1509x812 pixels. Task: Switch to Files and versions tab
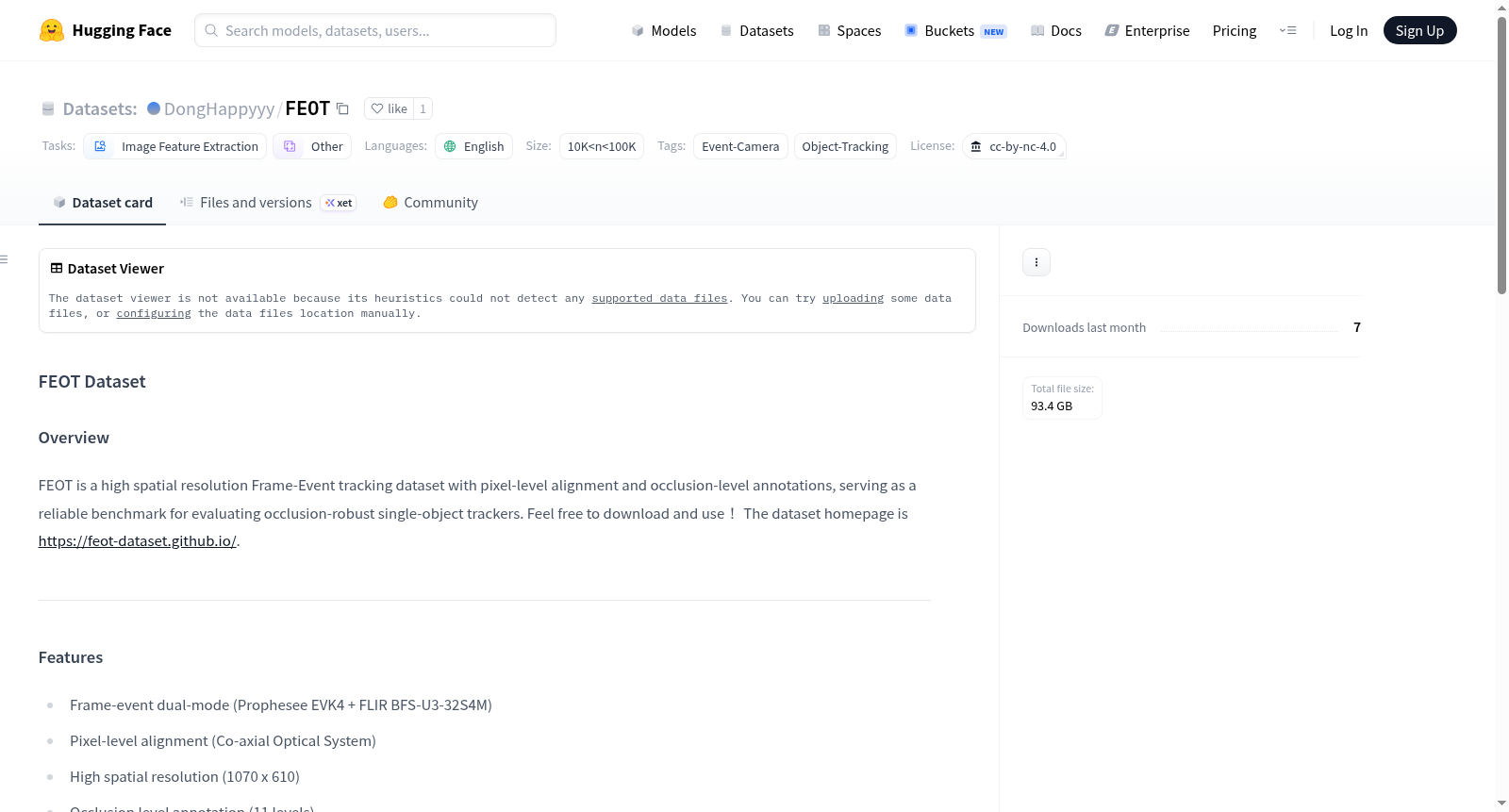[268, 203]
